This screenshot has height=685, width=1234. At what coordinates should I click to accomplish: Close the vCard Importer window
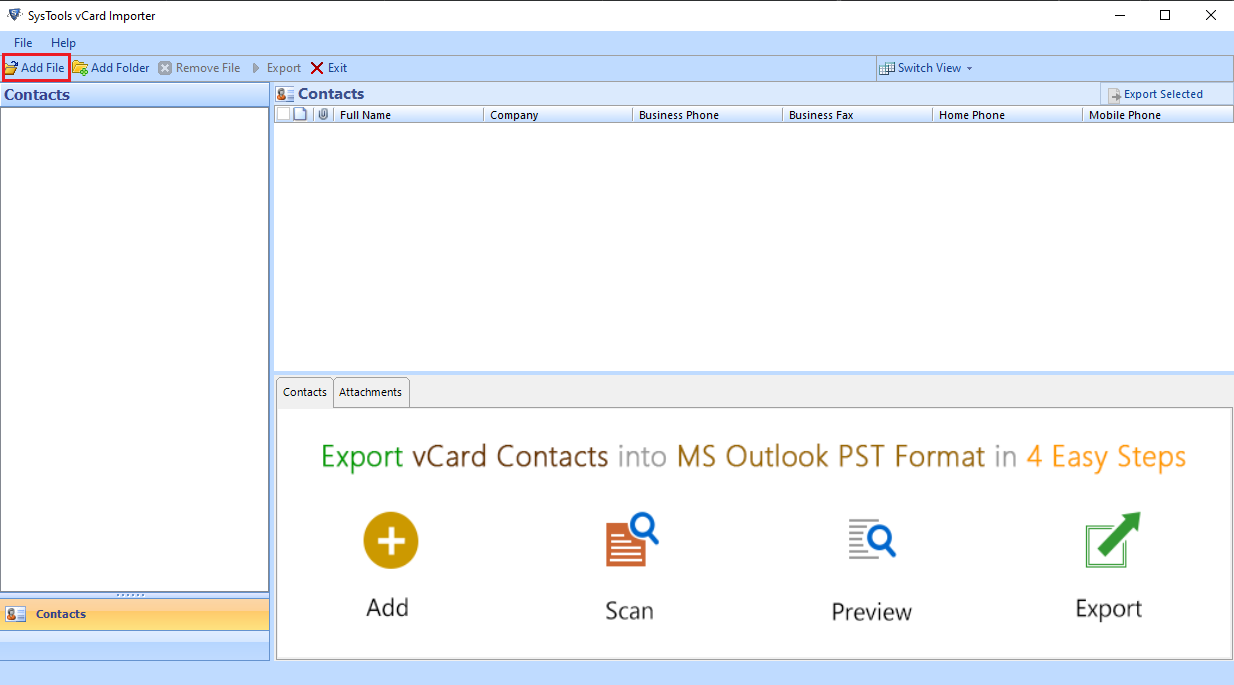pyautogui.click(x=1211, y=15)
